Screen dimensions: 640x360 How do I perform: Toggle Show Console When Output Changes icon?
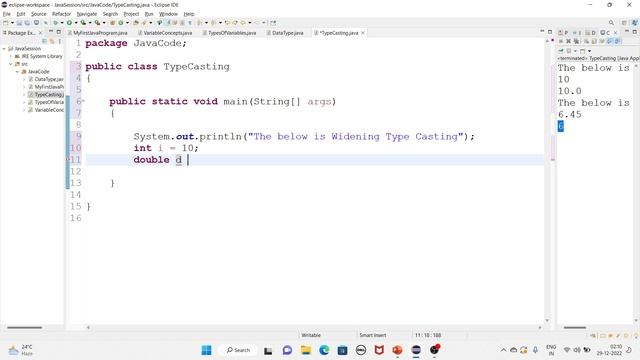coord(610,41)
